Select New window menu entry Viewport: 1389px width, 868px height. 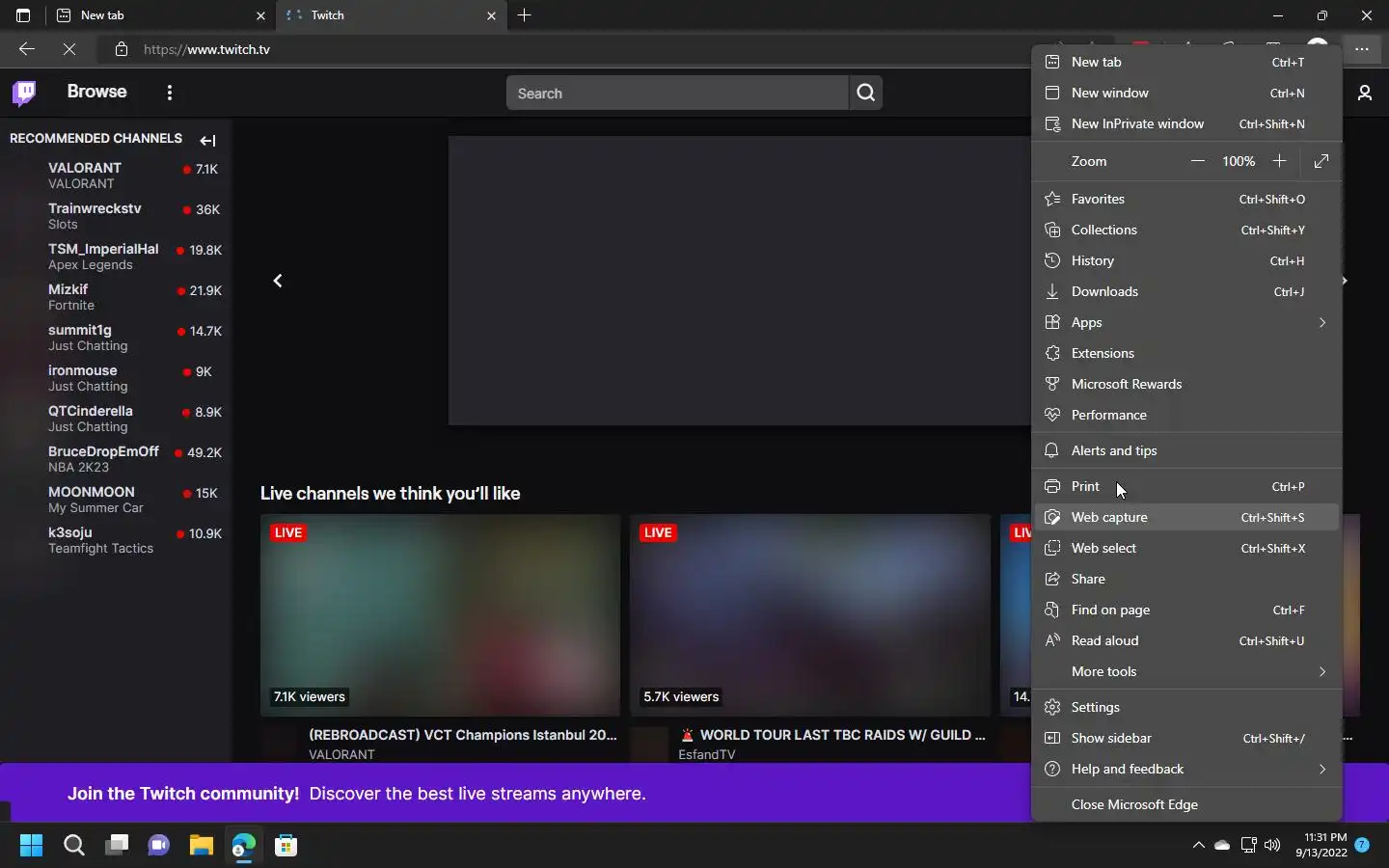(1186, 93)
